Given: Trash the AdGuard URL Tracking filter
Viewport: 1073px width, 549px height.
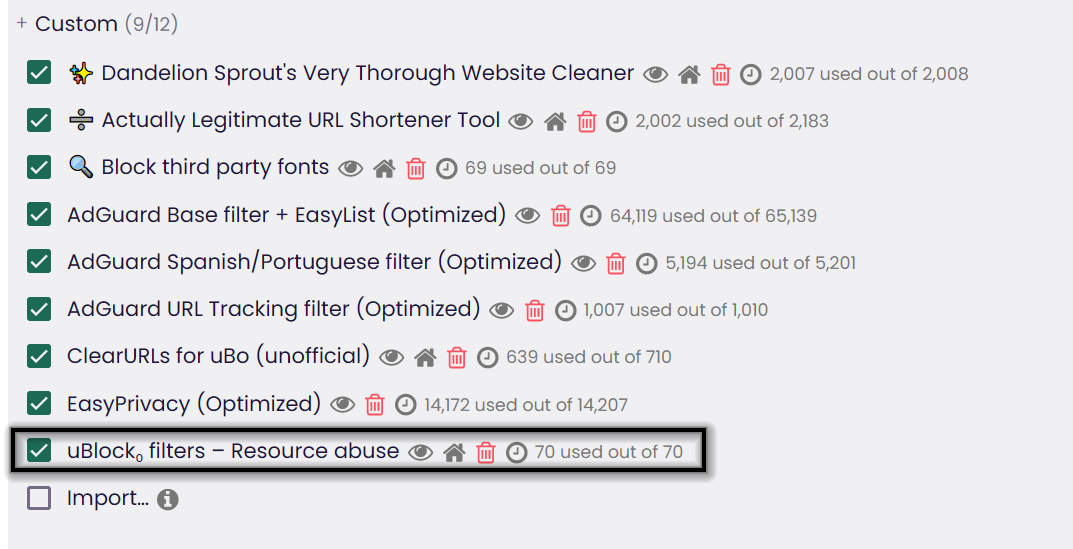Looking at the screenshot, I should tap(535, 310).
